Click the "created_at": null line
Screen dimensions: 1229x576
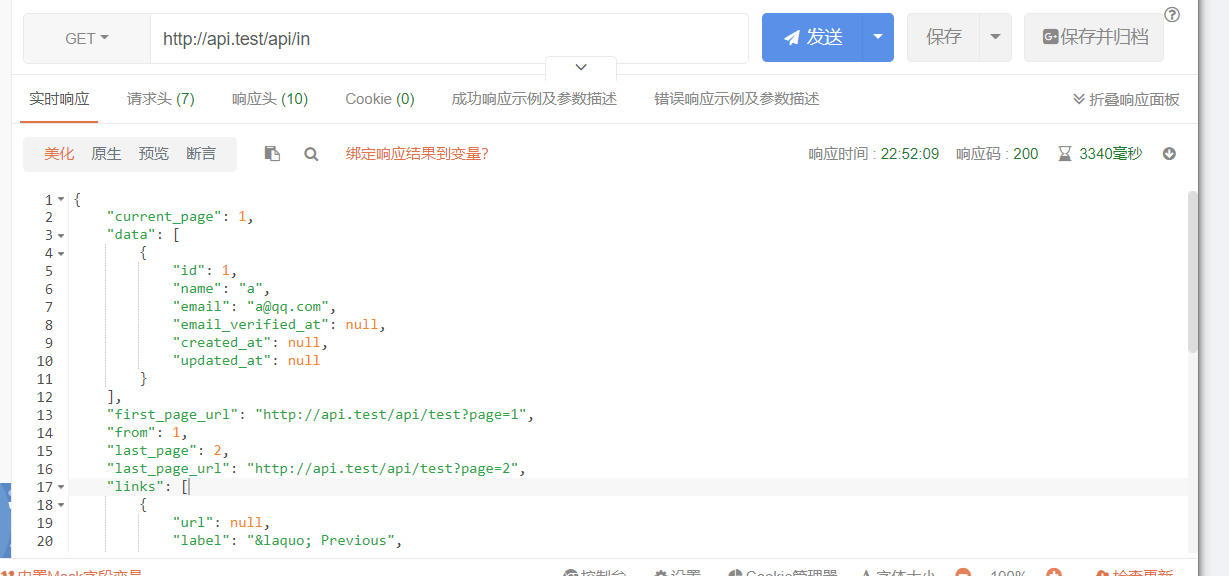pyautogui.click(x=250, y=343)
